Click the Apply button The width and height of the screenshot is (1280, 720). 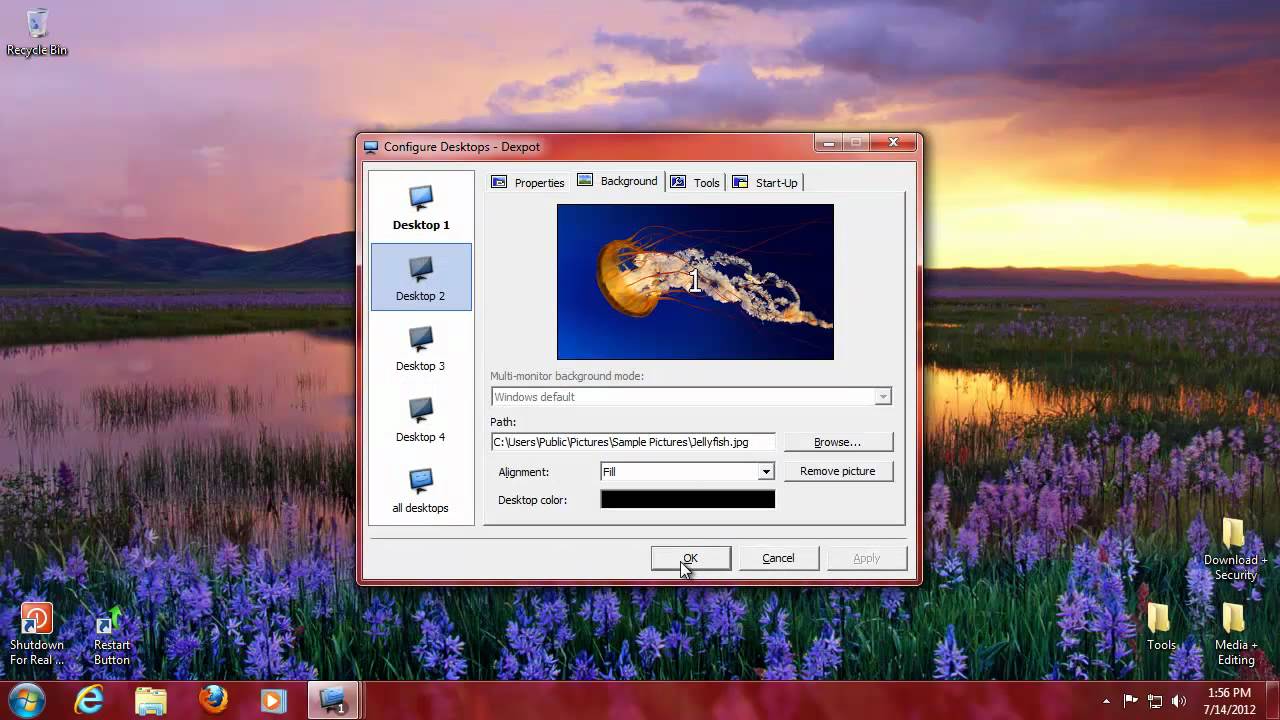pyautogui.click(x=867, y=558)
